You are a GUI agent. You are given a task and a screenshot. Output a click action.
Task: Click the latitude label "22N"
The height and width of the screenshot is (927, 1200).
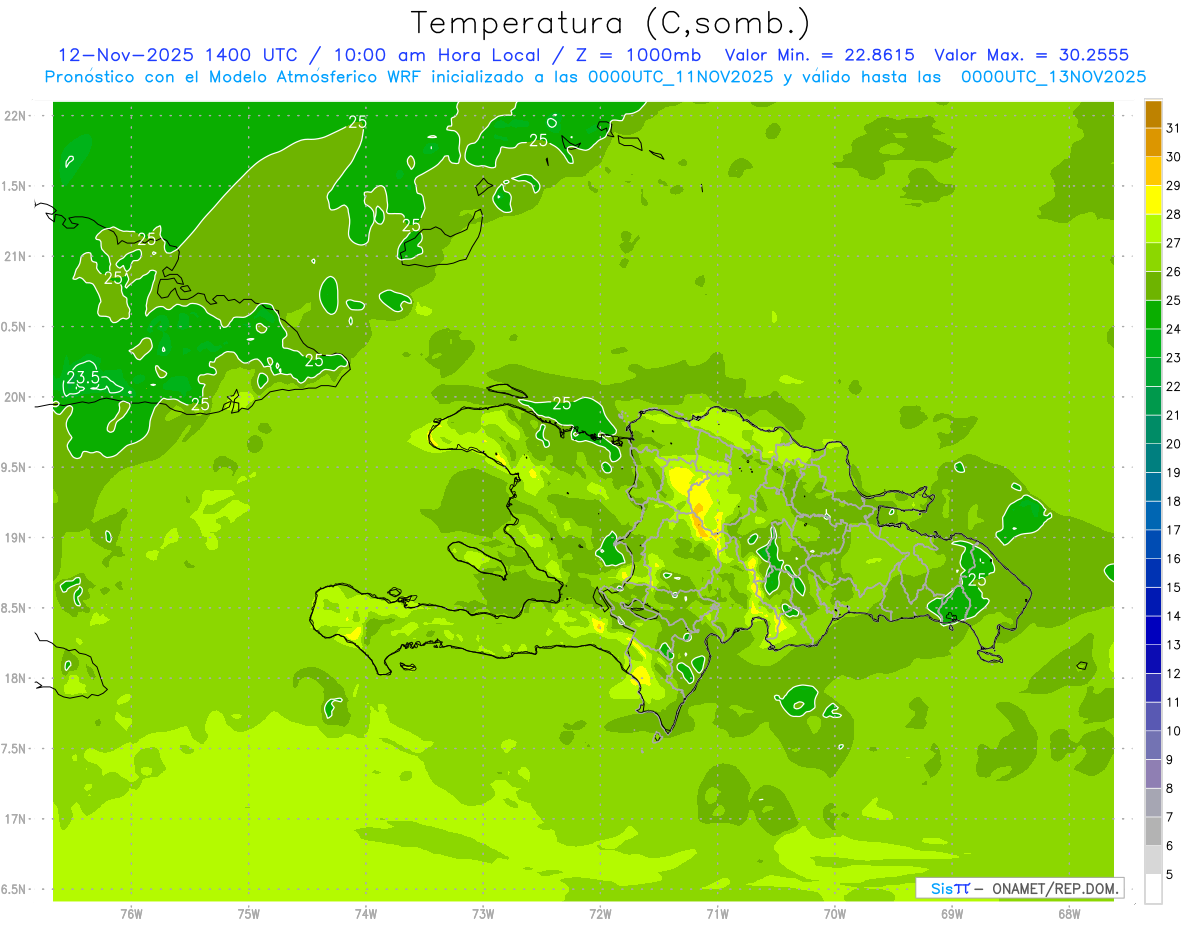[15, 116]
